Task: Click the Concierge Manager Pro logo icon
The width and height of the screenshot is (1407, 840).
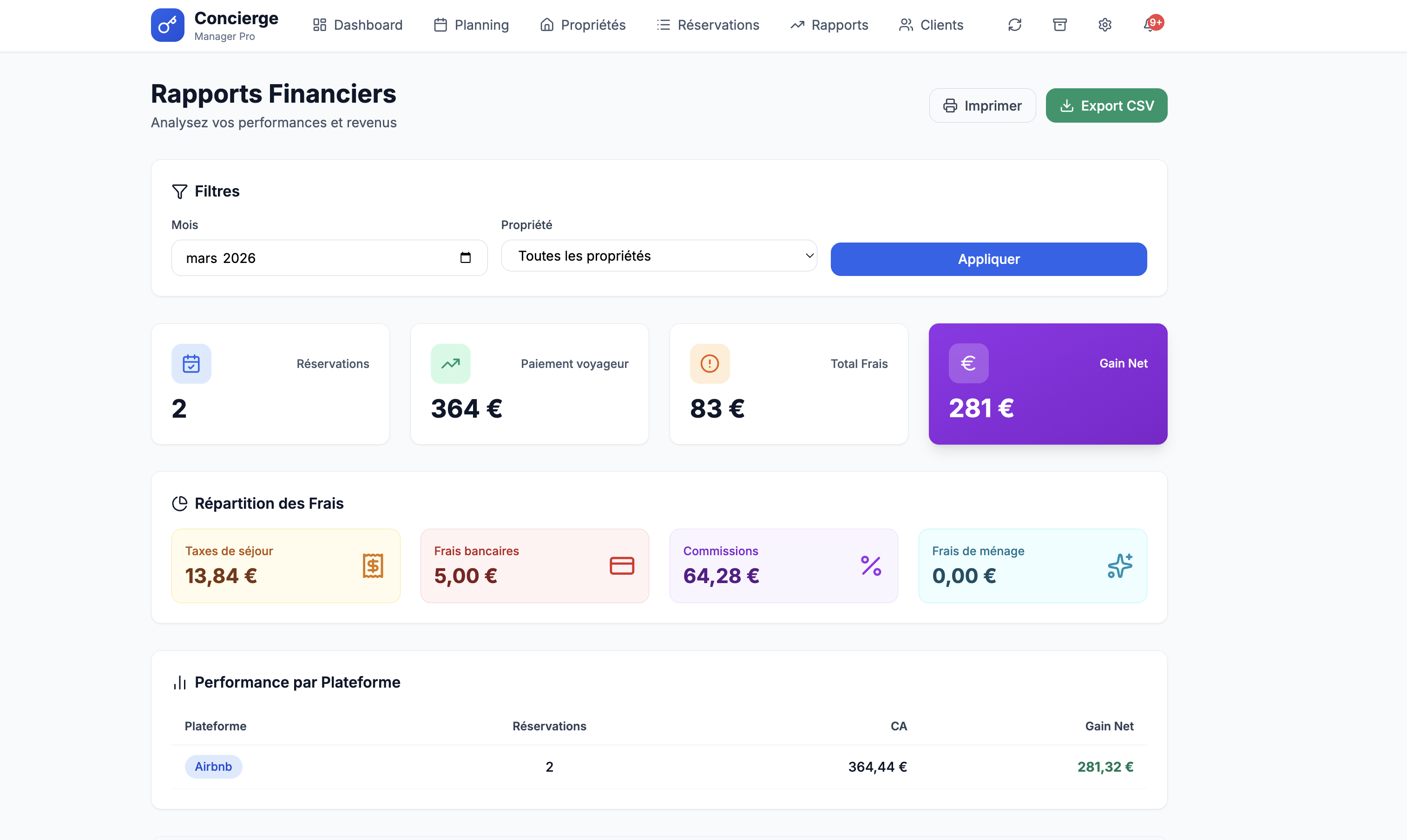Action: [x=167, y=25]
